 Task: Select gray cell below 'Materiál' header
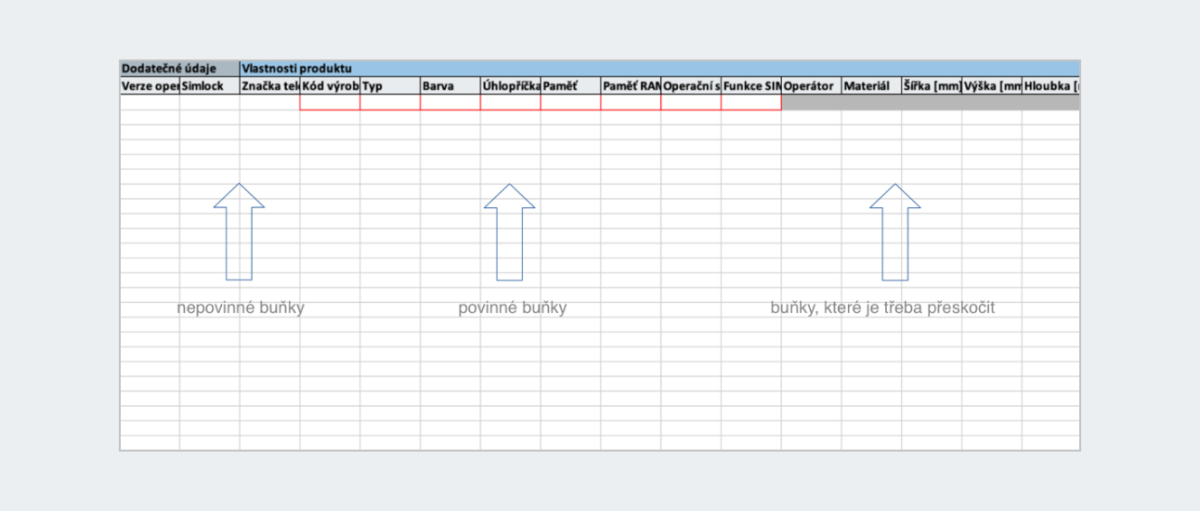[871, 102]
